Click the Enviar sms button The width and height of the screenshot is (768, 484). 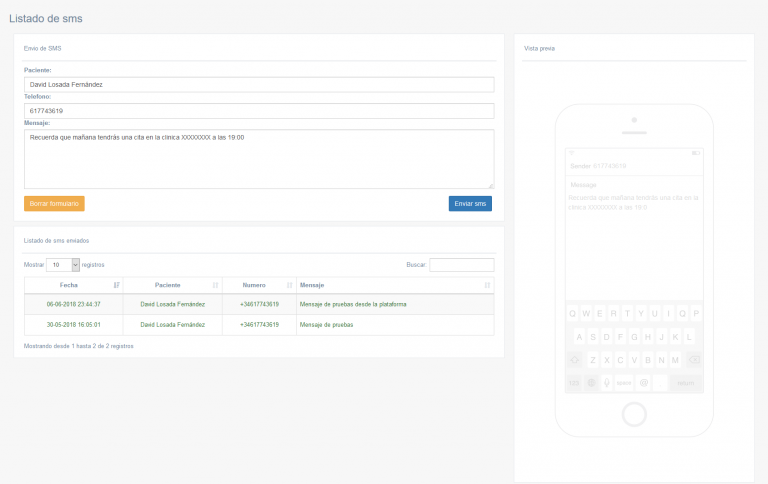(x=470, y=203)
